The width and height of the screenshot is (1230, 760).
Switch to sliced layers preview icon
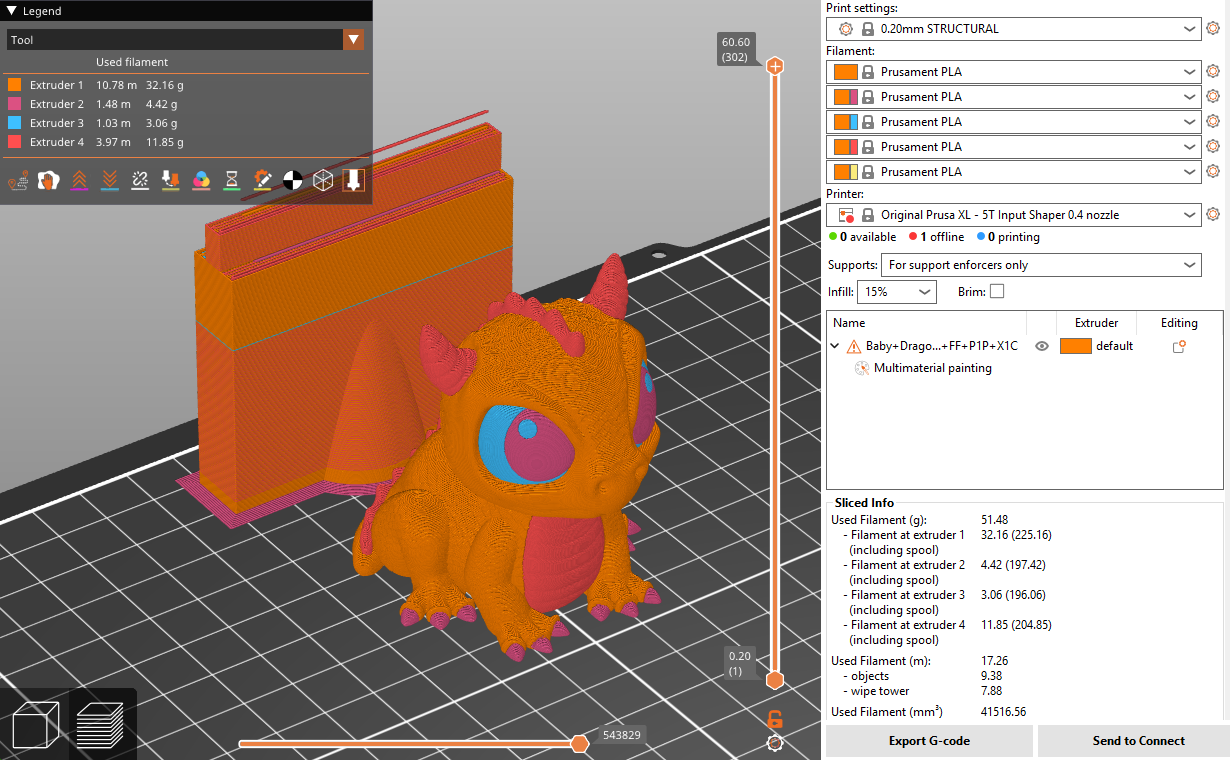(x=100, y=724)
